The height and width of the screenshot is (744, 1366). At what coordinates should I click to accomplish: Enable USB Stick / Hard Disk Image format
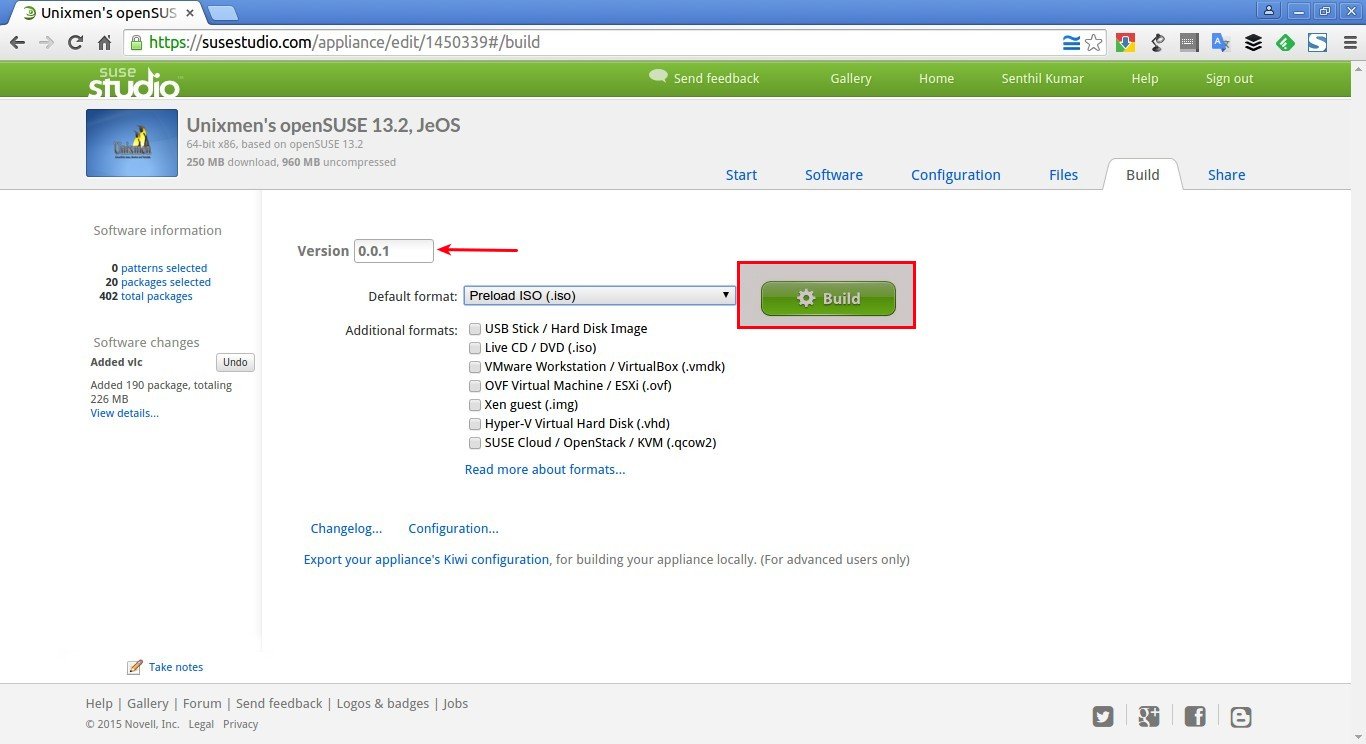tap(475, 329)
